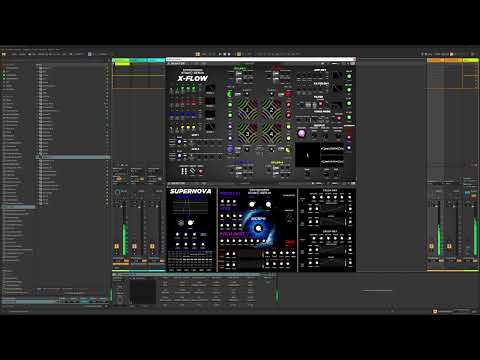The image size is (480, 360).
Task: Click the large white knob in Supernova's left panel
Action: tap(190, 222)
